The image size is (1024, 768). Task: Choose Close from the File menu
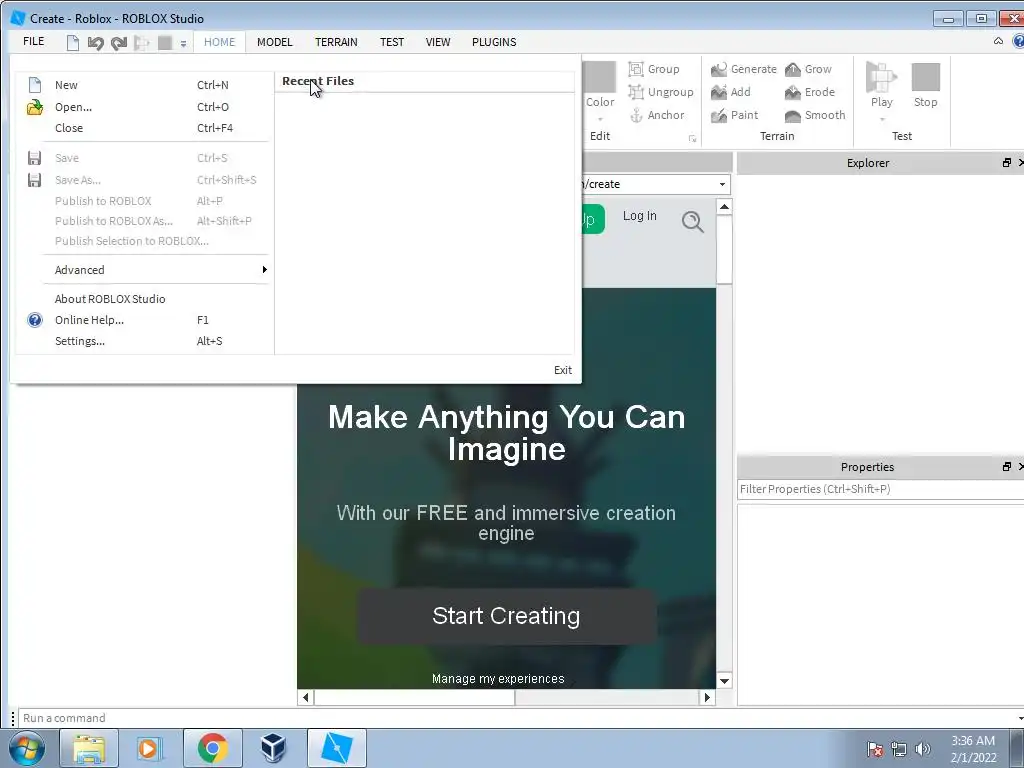pyautogui.click(x=142, y=128)
